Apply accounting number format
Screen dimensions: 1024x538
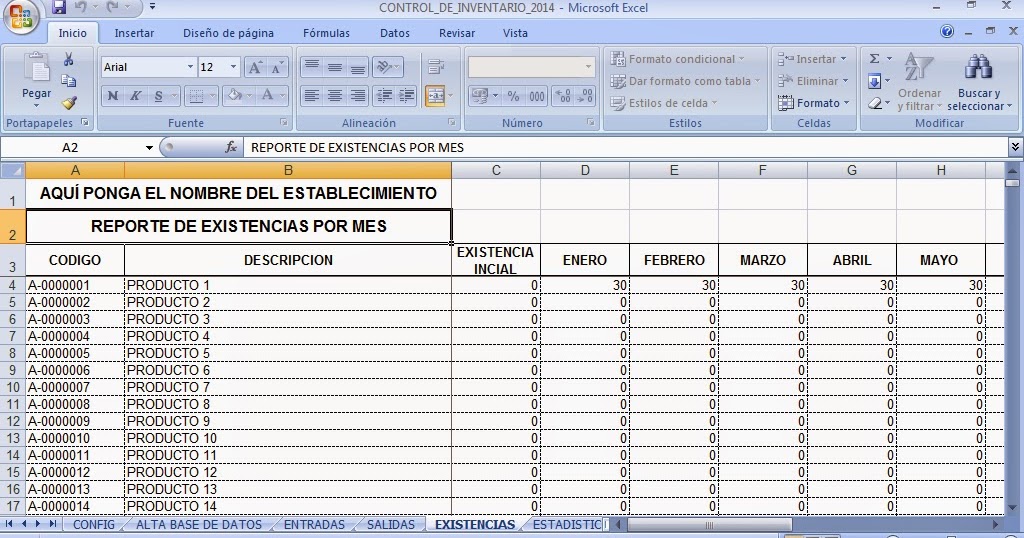tap(480, 96)
